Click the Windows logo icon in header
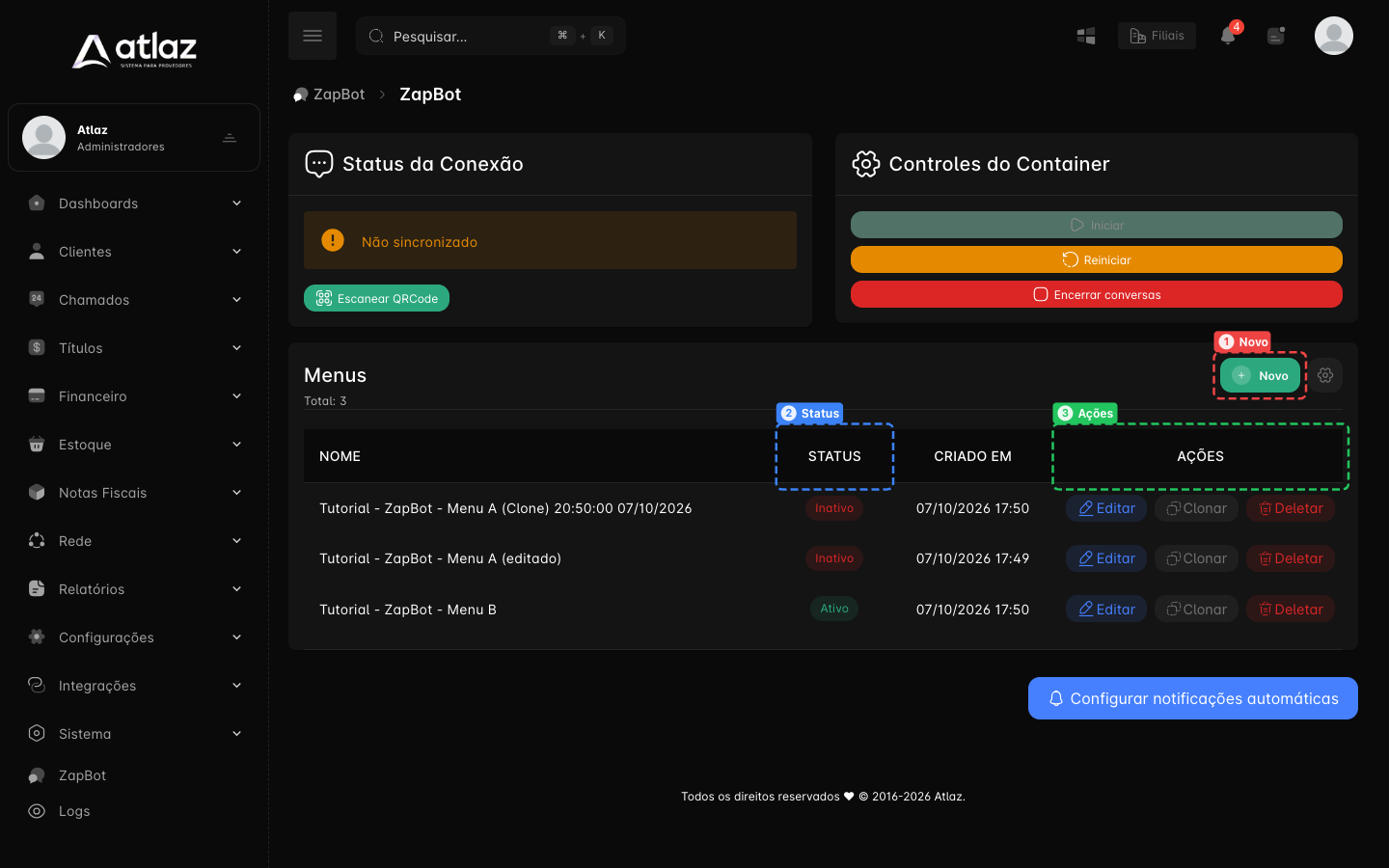The width and height of the screenshot is (1389, 868). click(x=1086, y=36)
